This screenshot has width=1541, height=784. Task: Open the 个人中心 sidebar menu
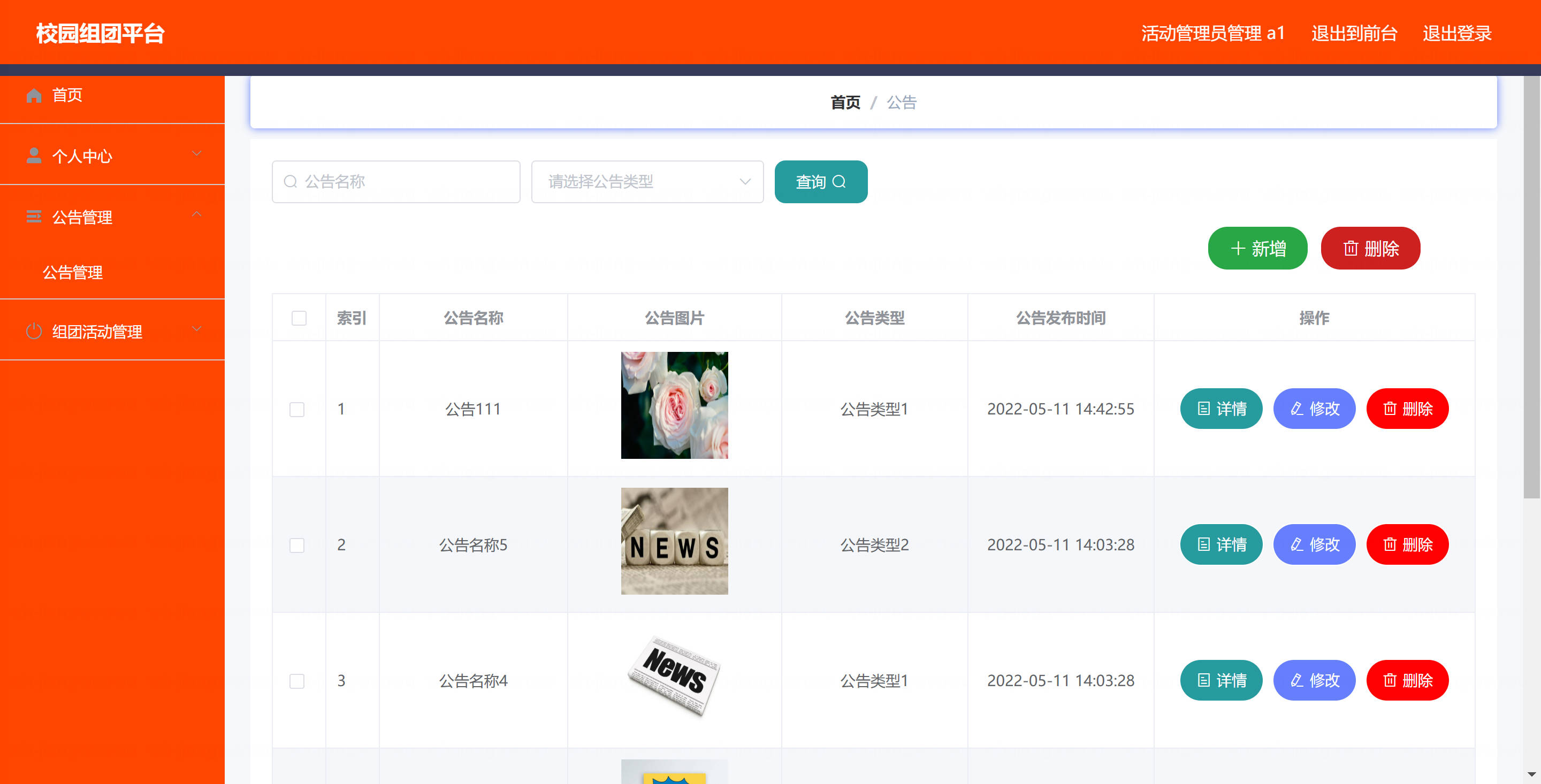coord(112,156)
